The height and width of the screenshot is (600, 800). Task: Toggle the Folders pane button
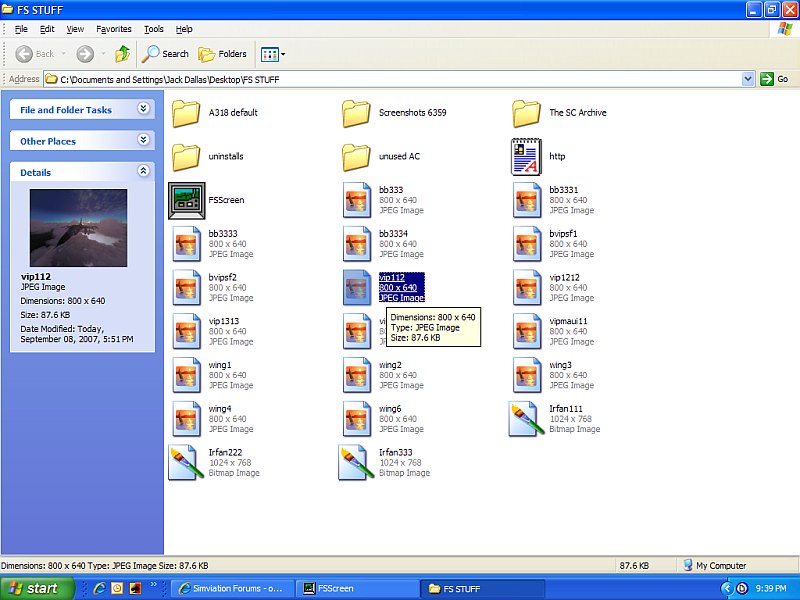(x=223, y=54)
